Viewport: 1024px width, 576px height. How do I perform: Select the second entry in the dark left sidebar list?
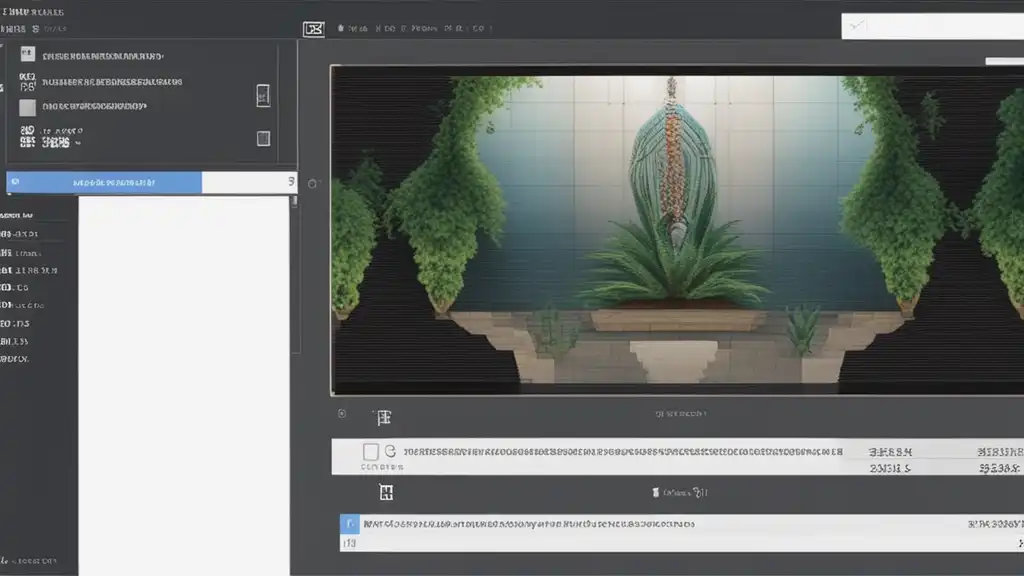(19, 234)
